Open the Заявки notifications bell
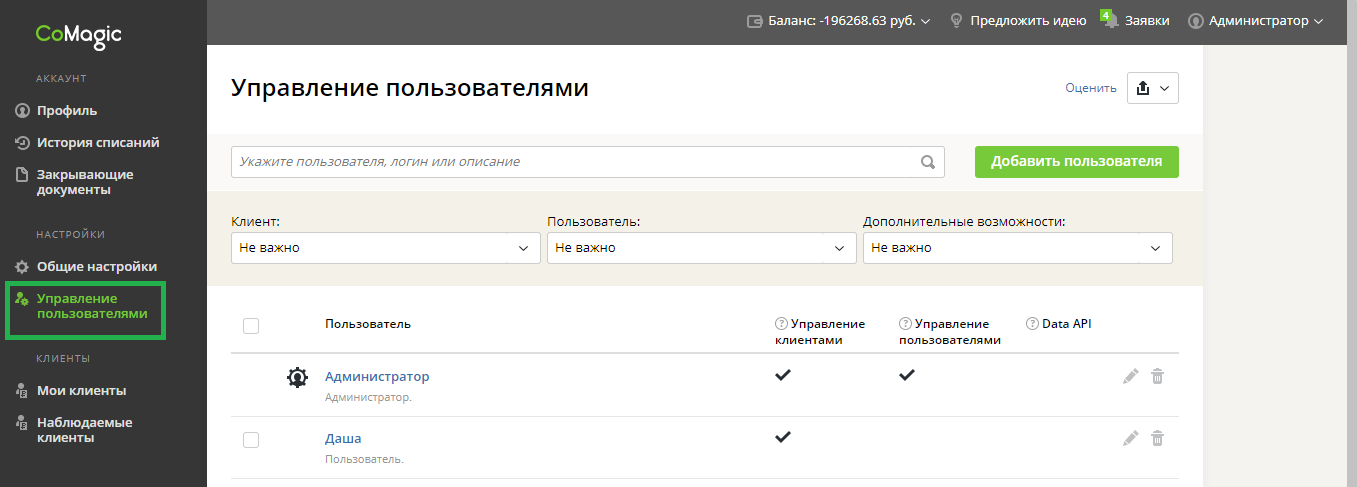Image resolution: width=1357 pixels, height=487 pixels. pos(1111,20)
